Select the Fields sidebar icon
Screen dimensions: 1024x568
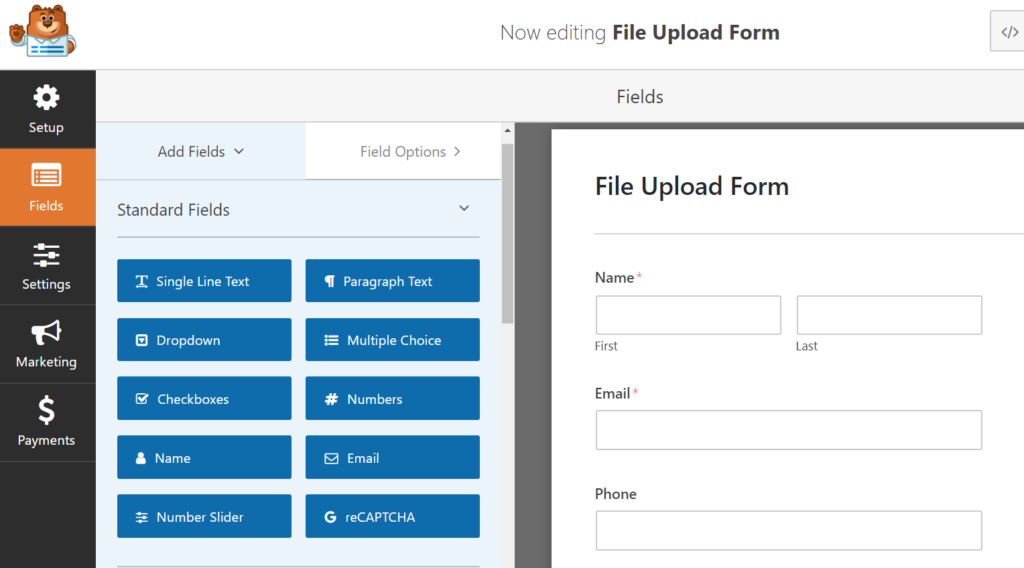coord(47,188)
